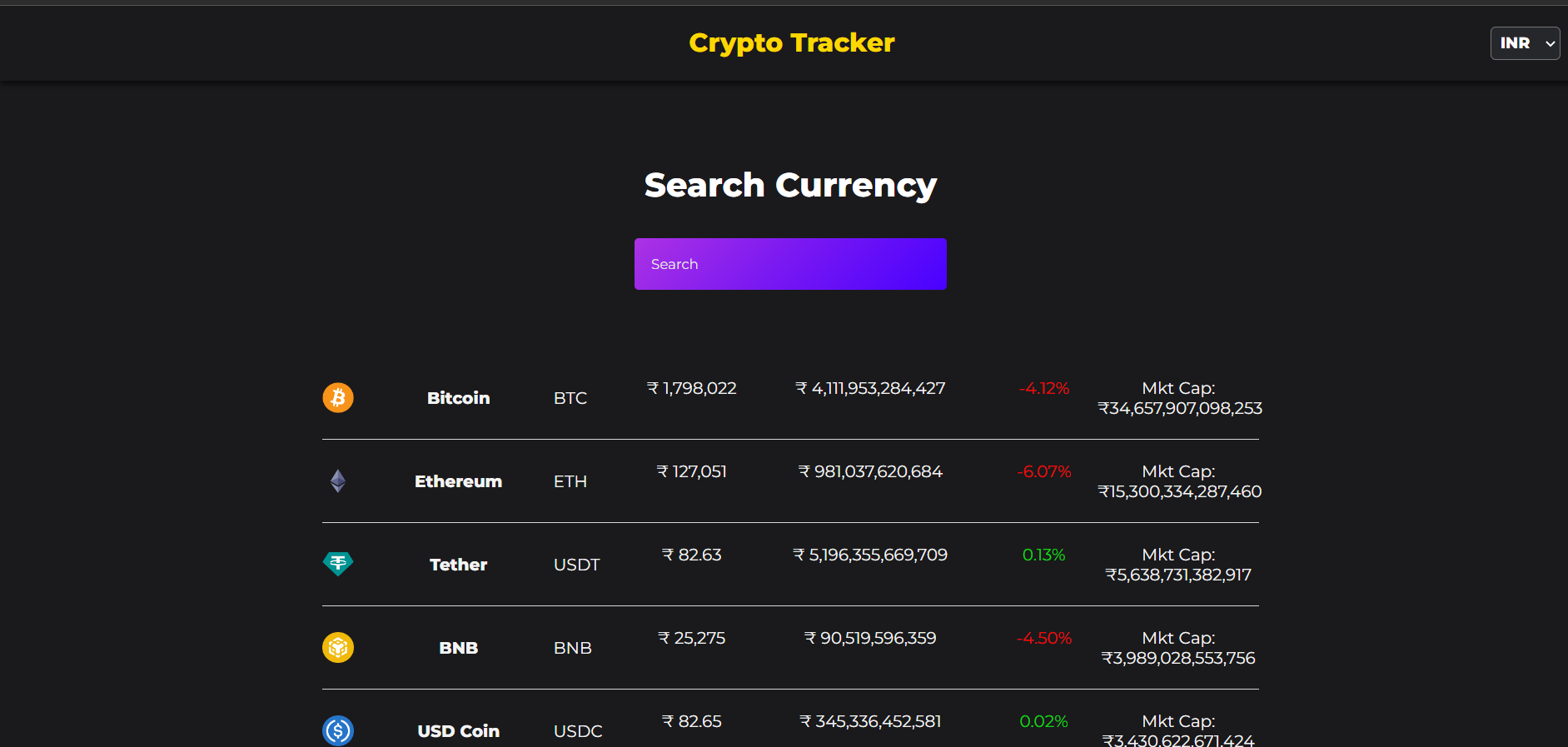
Task: Click the BTC ticker symbol
Action: (570, 398)
